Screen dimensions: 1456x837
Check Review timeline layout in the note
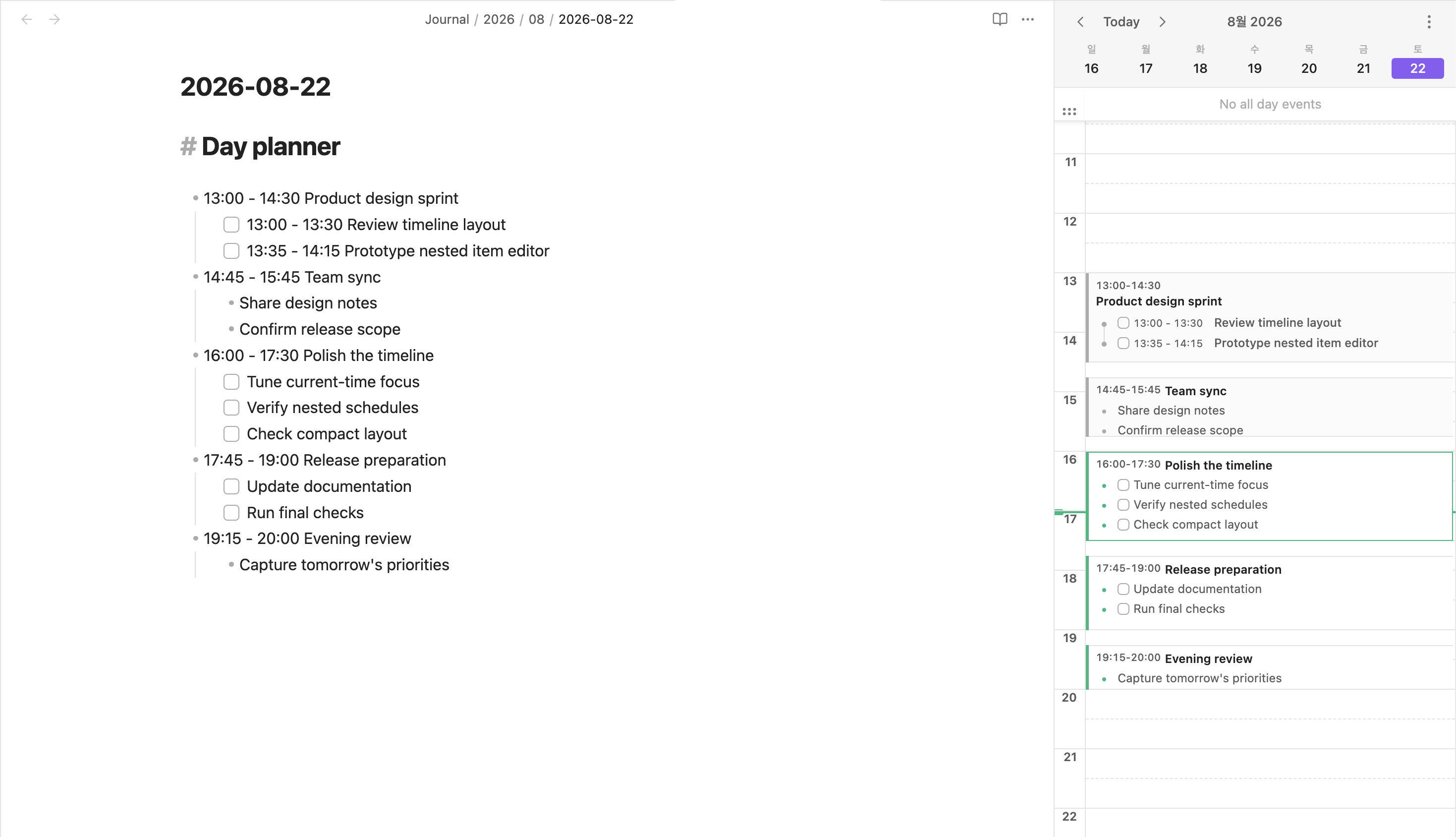tap(231, 225)
